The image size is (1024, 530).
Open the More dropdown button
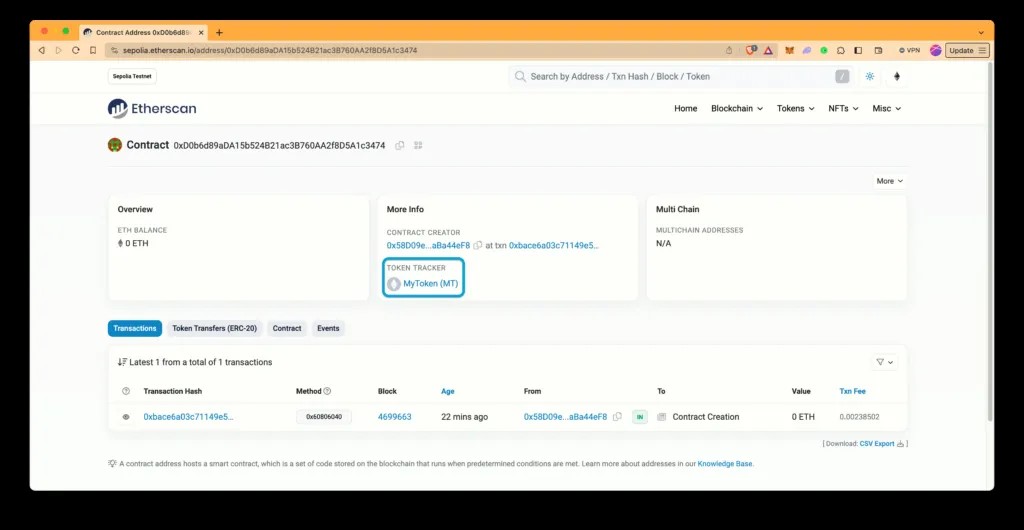click(889, 181)
